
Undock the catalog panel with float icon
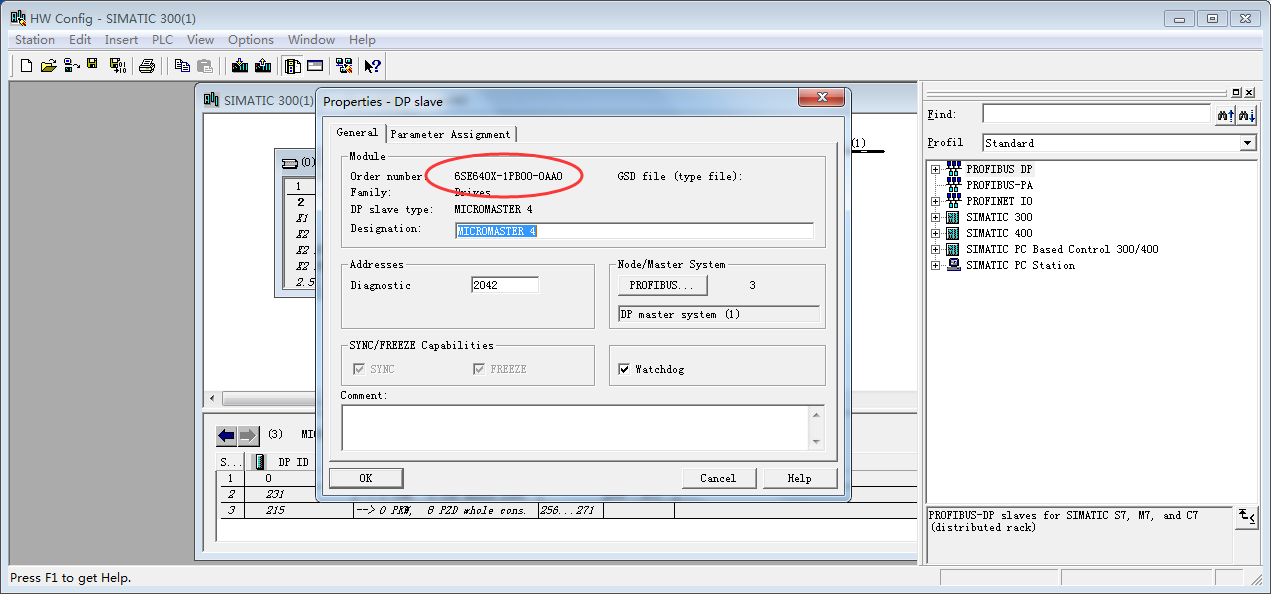tap(1236, 91)
